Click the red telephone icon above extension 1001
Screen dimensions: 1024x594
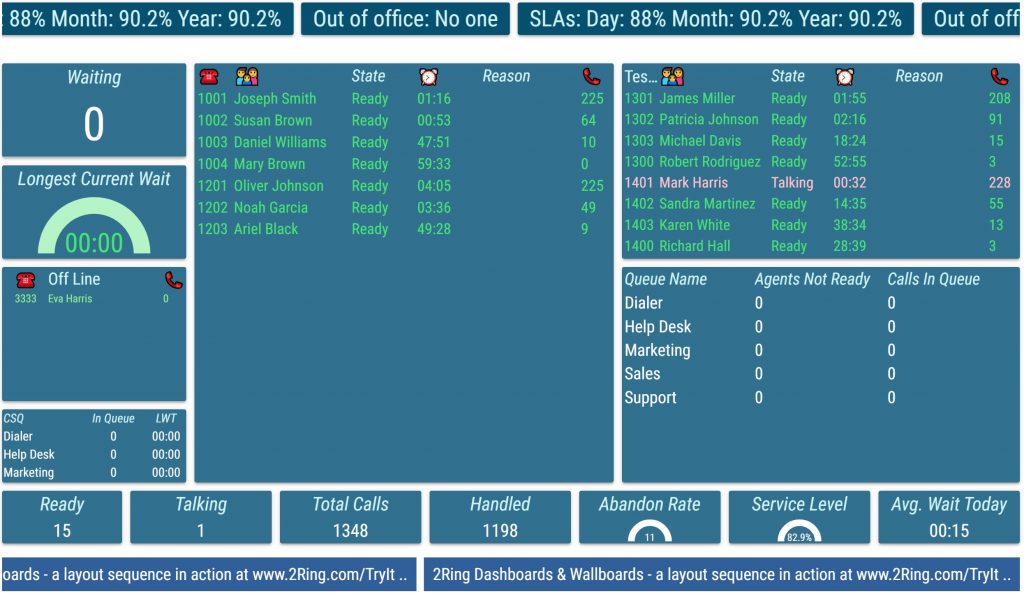pos(209,77)
